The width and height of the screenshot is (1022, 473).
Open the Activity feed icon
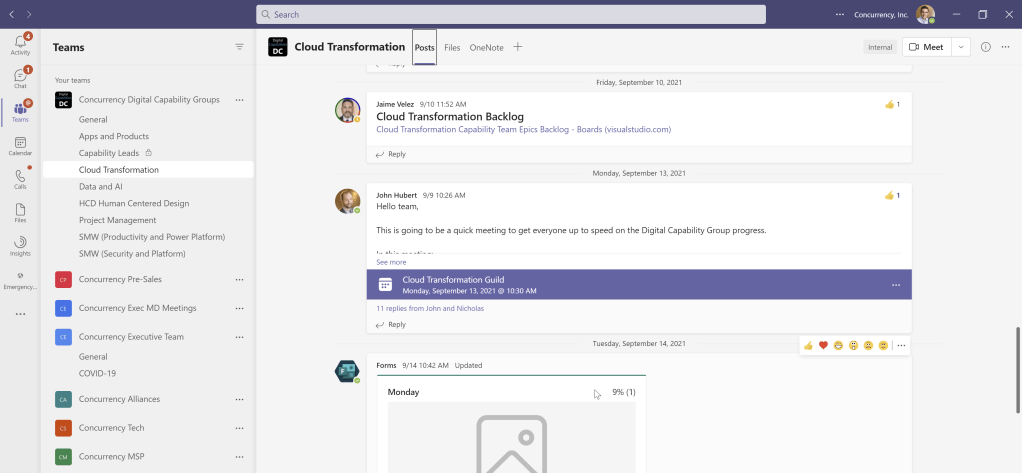tap(20, 44)
